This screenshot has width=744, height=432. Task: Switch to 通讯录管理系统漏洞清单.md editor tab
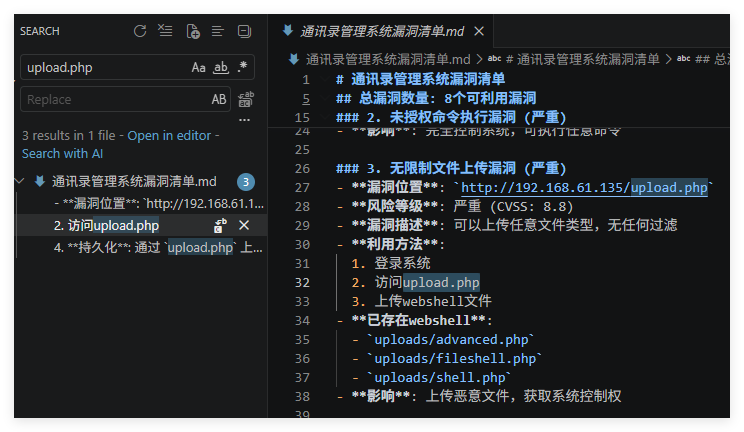[382, 31]
